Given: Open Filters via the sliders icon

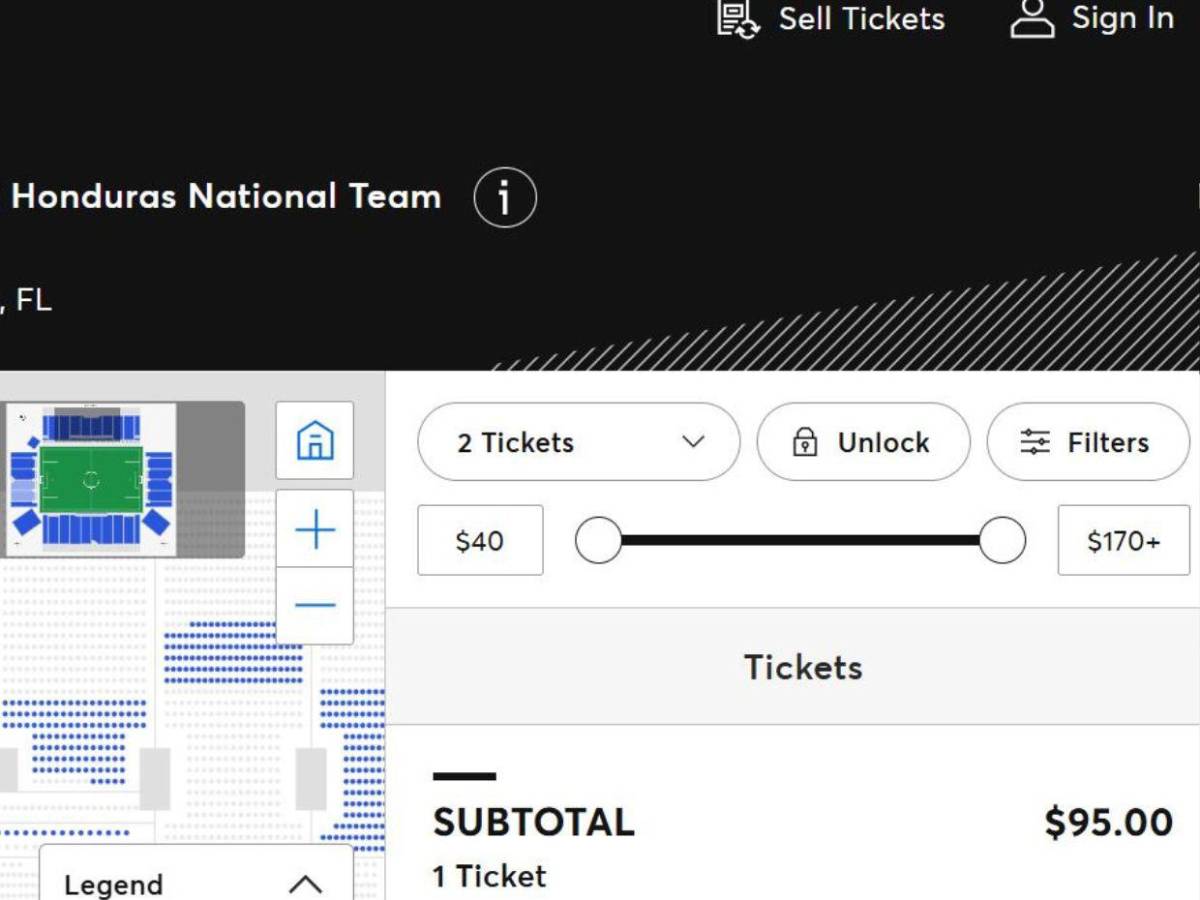Looking at the screenshot, I should [x=1035, y=442].
